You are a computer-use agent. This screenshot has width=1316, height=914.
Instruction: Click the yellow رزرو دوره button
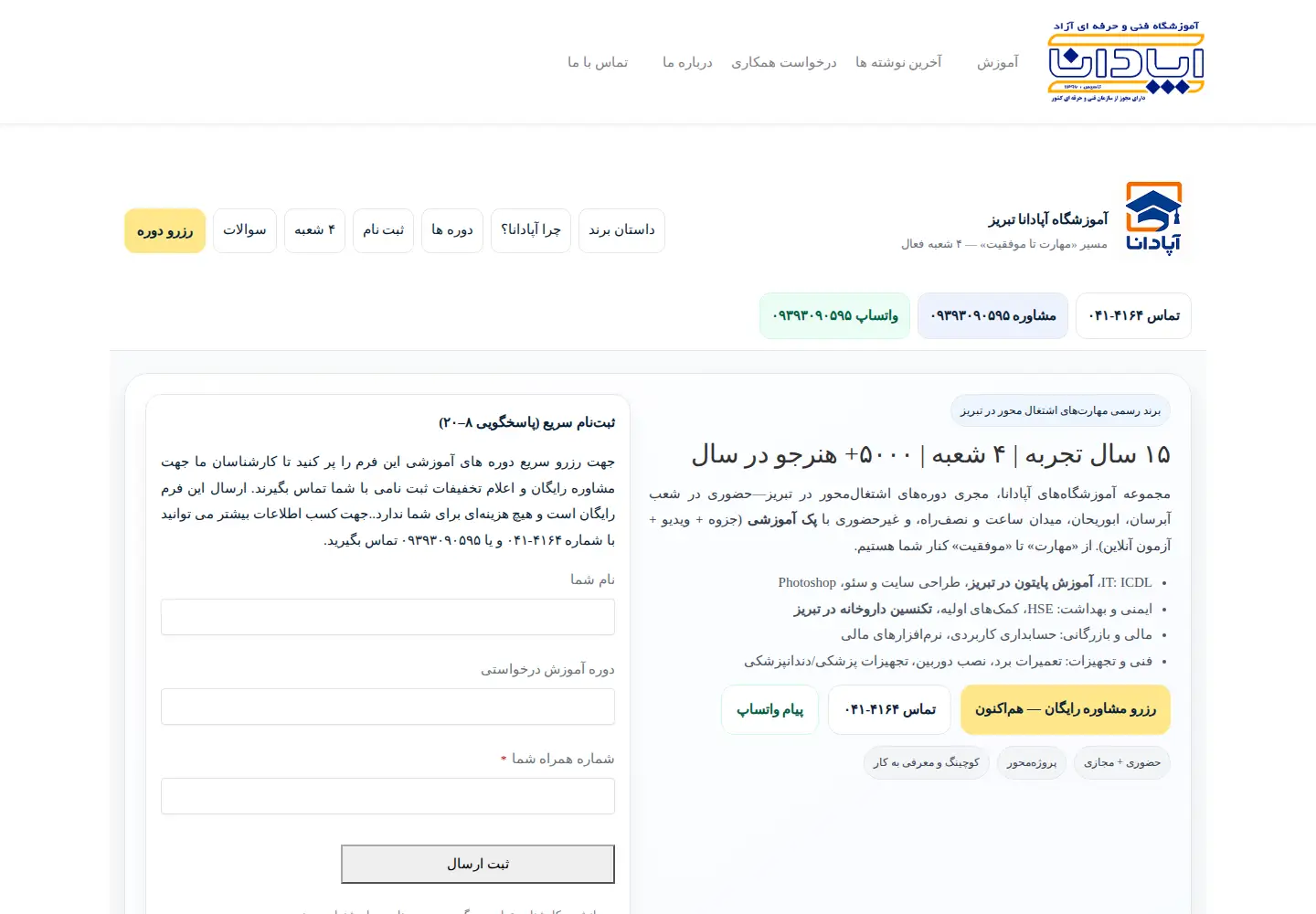[165, 230]
